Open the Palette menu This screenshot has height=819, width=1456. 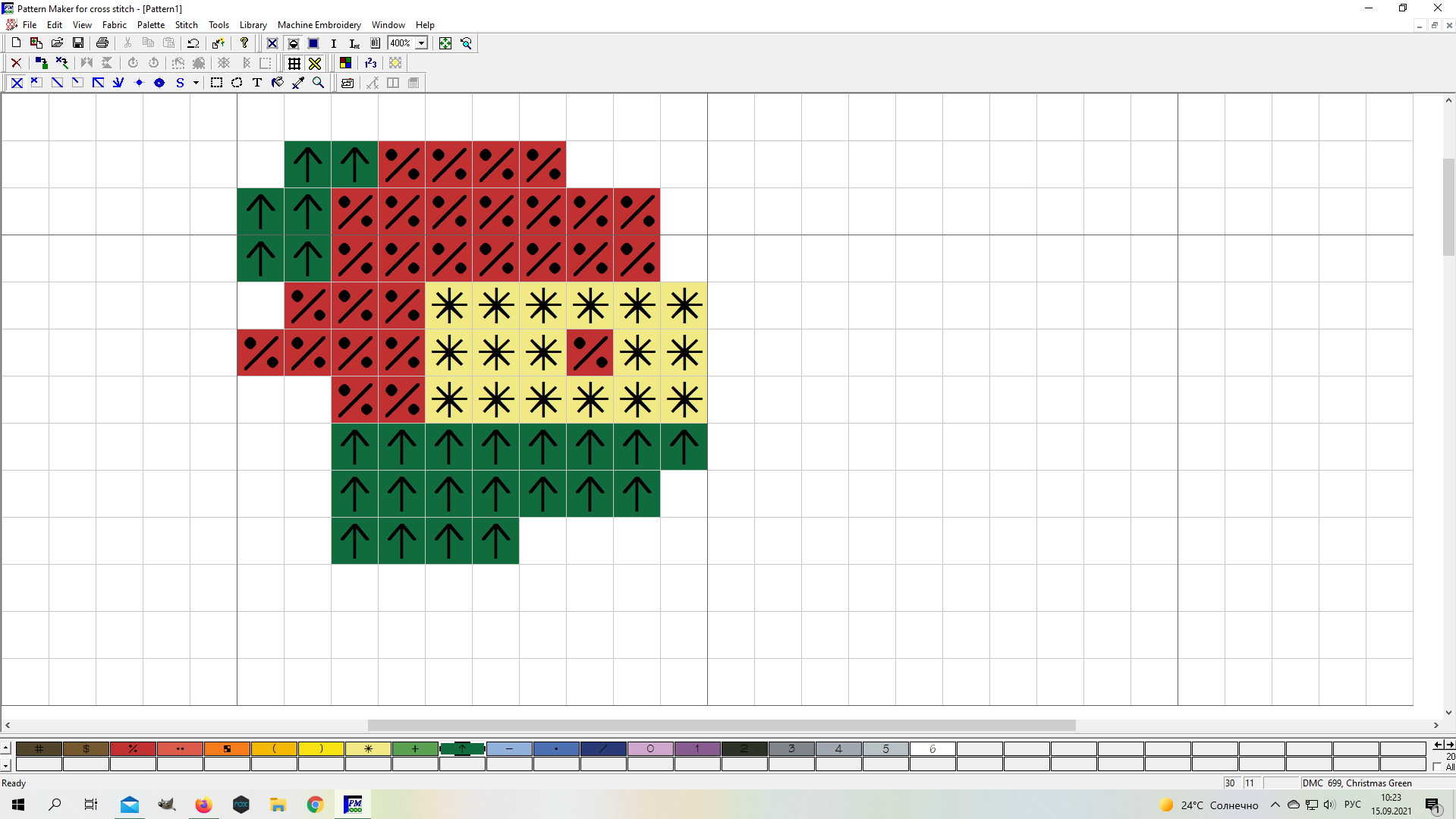click(x=150, y=25)
